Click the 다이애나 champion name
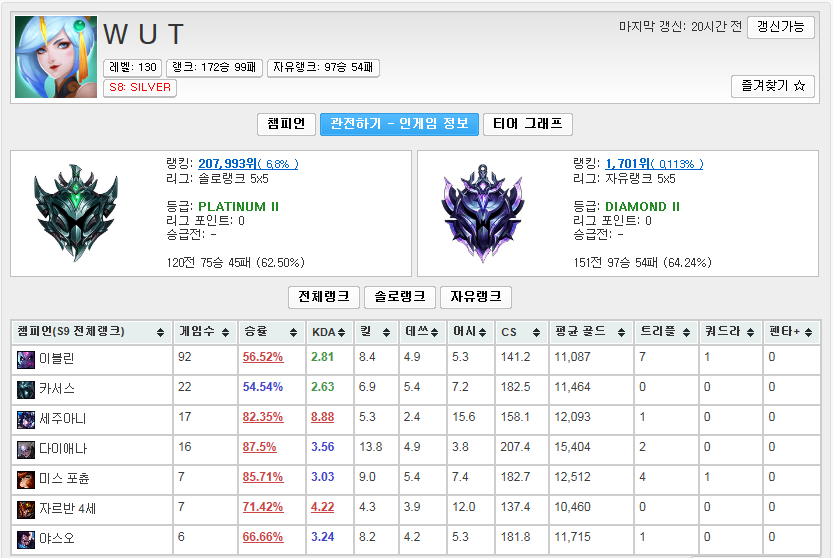 (63, 449)
